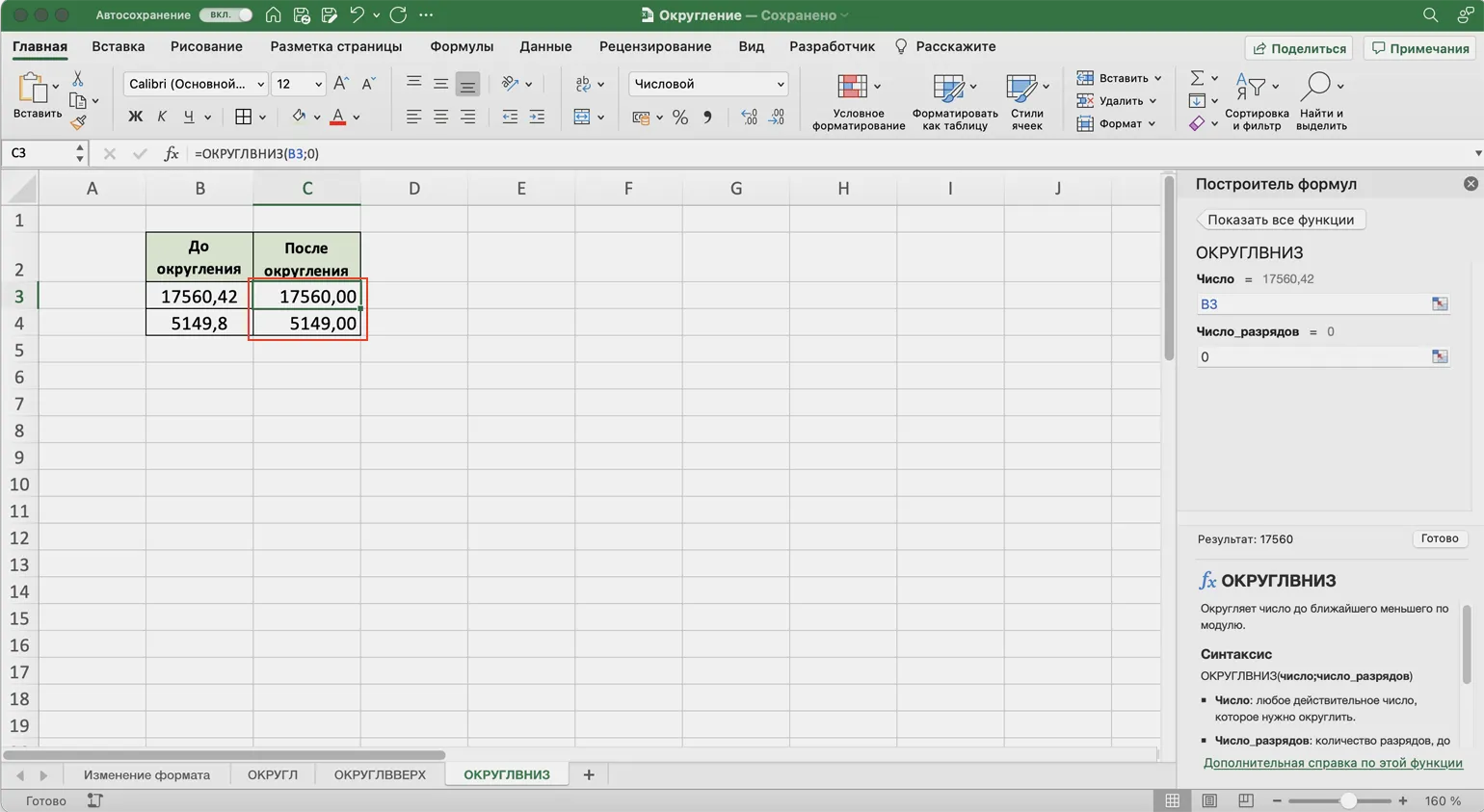
Task: Click the AutoSum sigma icon
Action: click(1197, 78)
